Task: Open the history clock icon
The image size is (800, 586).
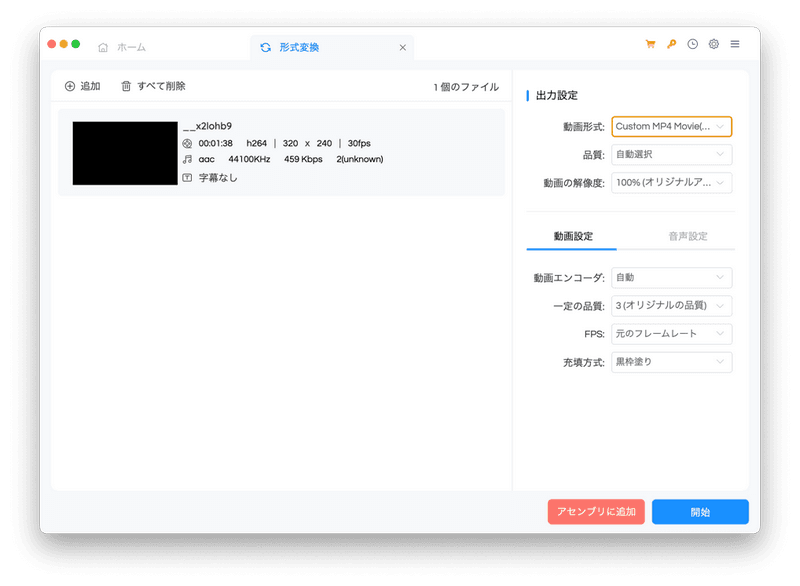Action: [x=692, y=44]
